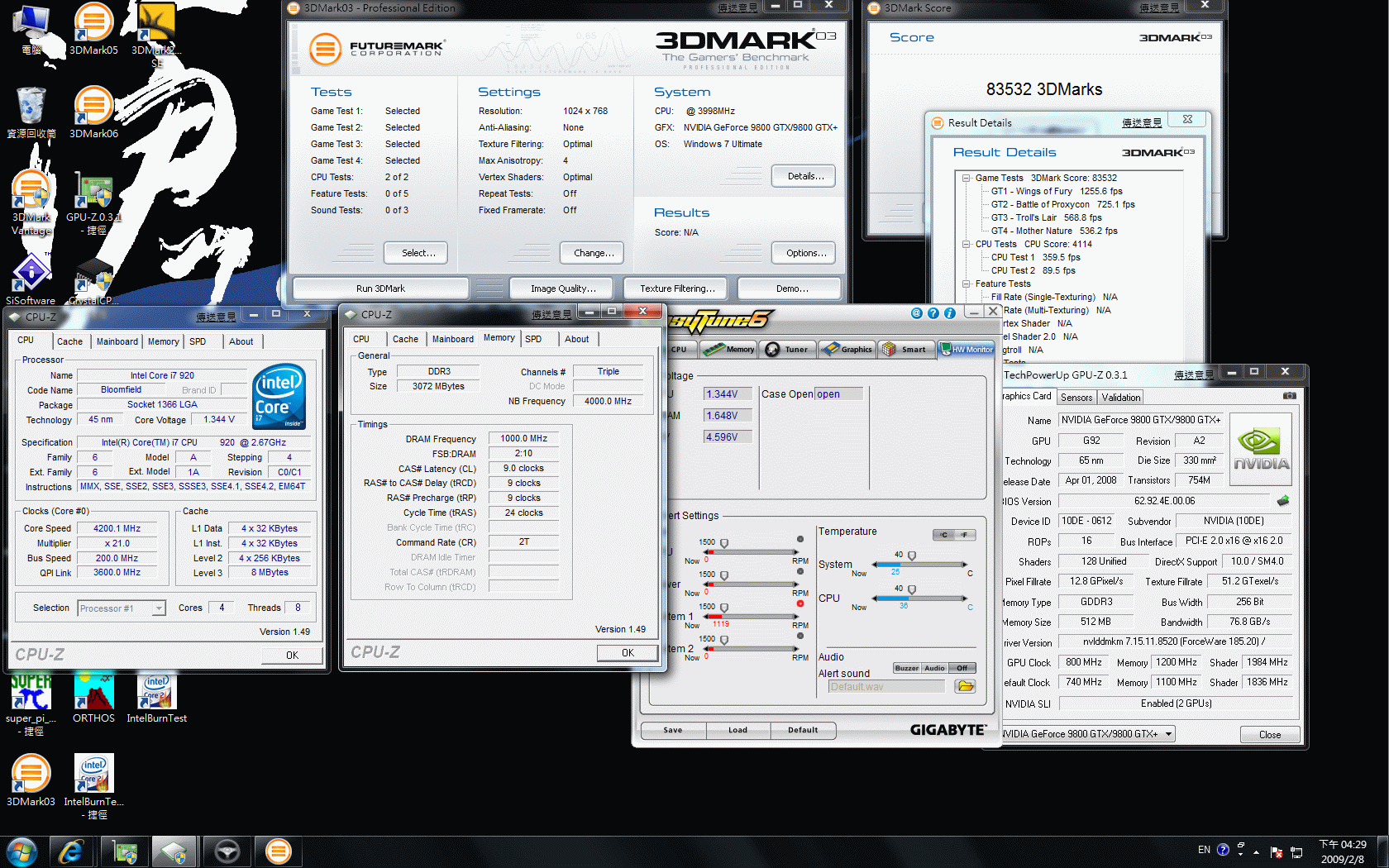Click the GPU-Z BIOS save icon
Image resolution: width=1389 pixels, height=868 pixels.
click(x=1282, y=500)
